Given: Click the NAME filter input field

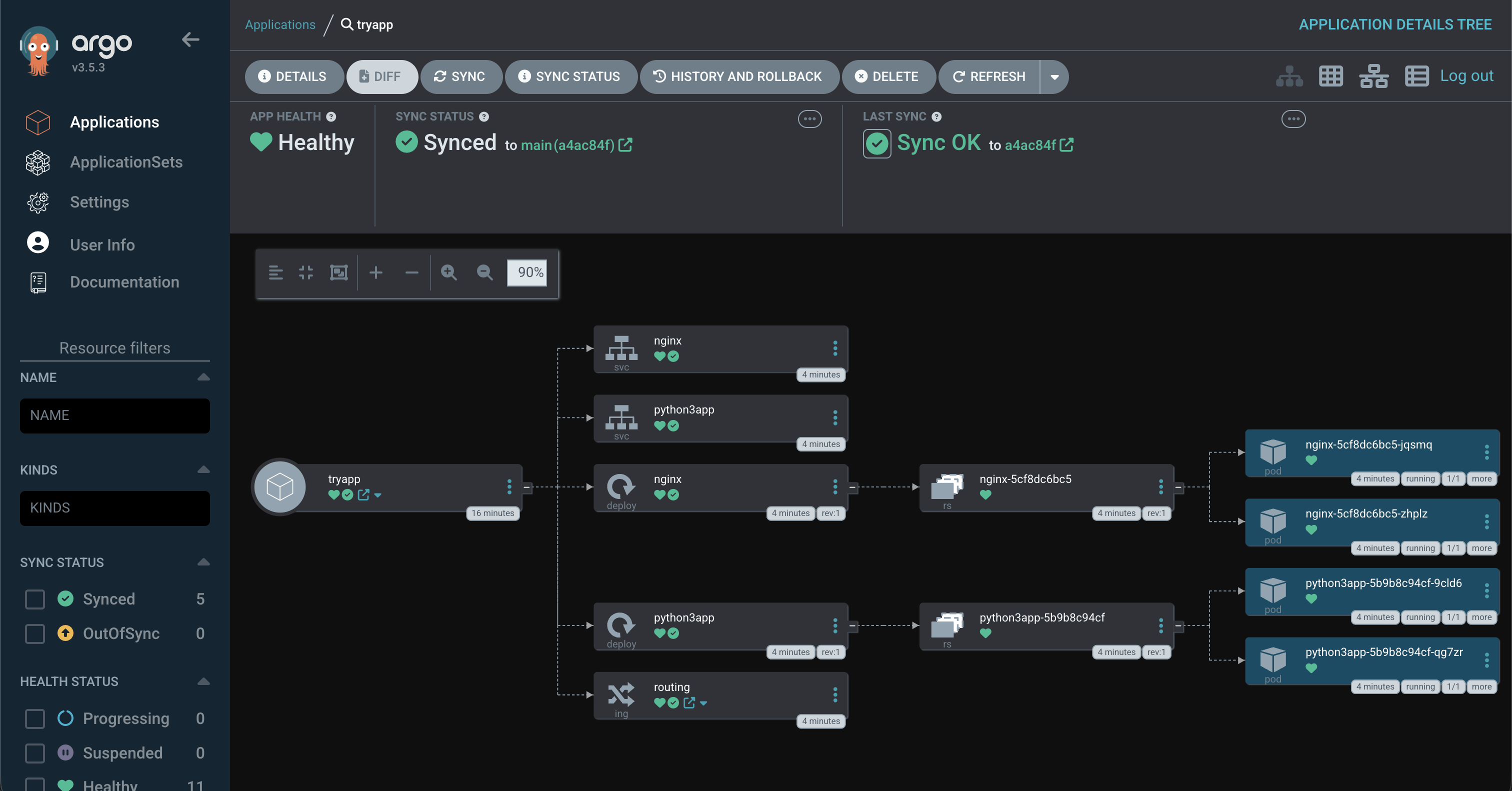Looking at the screenshot, I should (114, 416).
